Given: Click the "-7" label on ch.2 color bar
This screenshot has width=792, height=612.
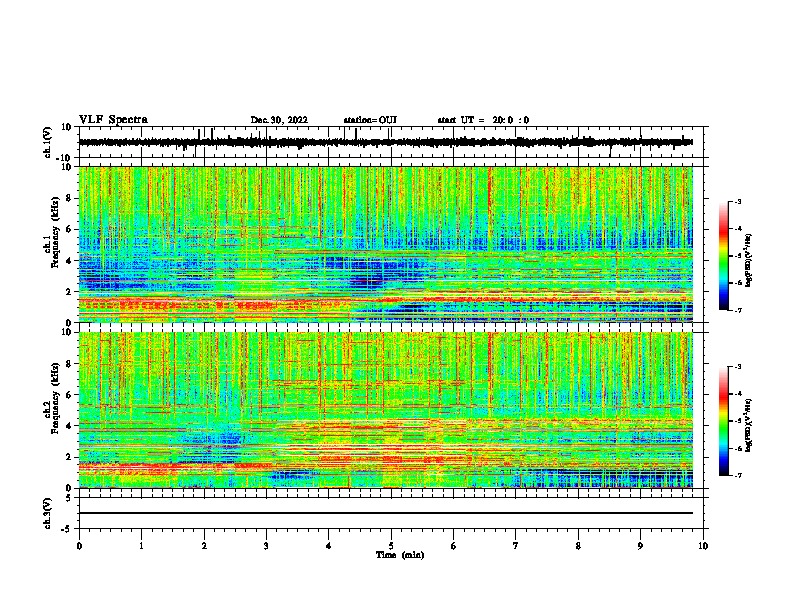Looking at the screenshot, I should (737, 475).
